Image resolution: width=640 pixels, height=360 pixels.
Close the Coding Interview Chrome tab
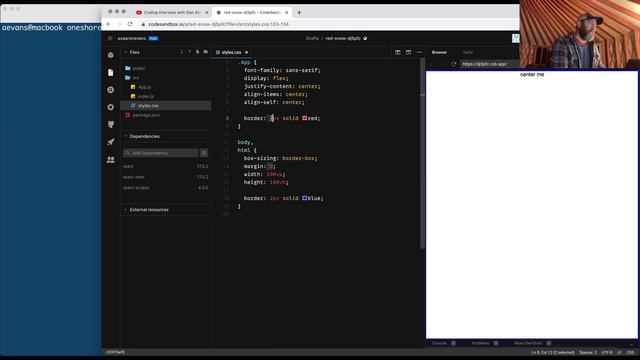coord(207,13)
